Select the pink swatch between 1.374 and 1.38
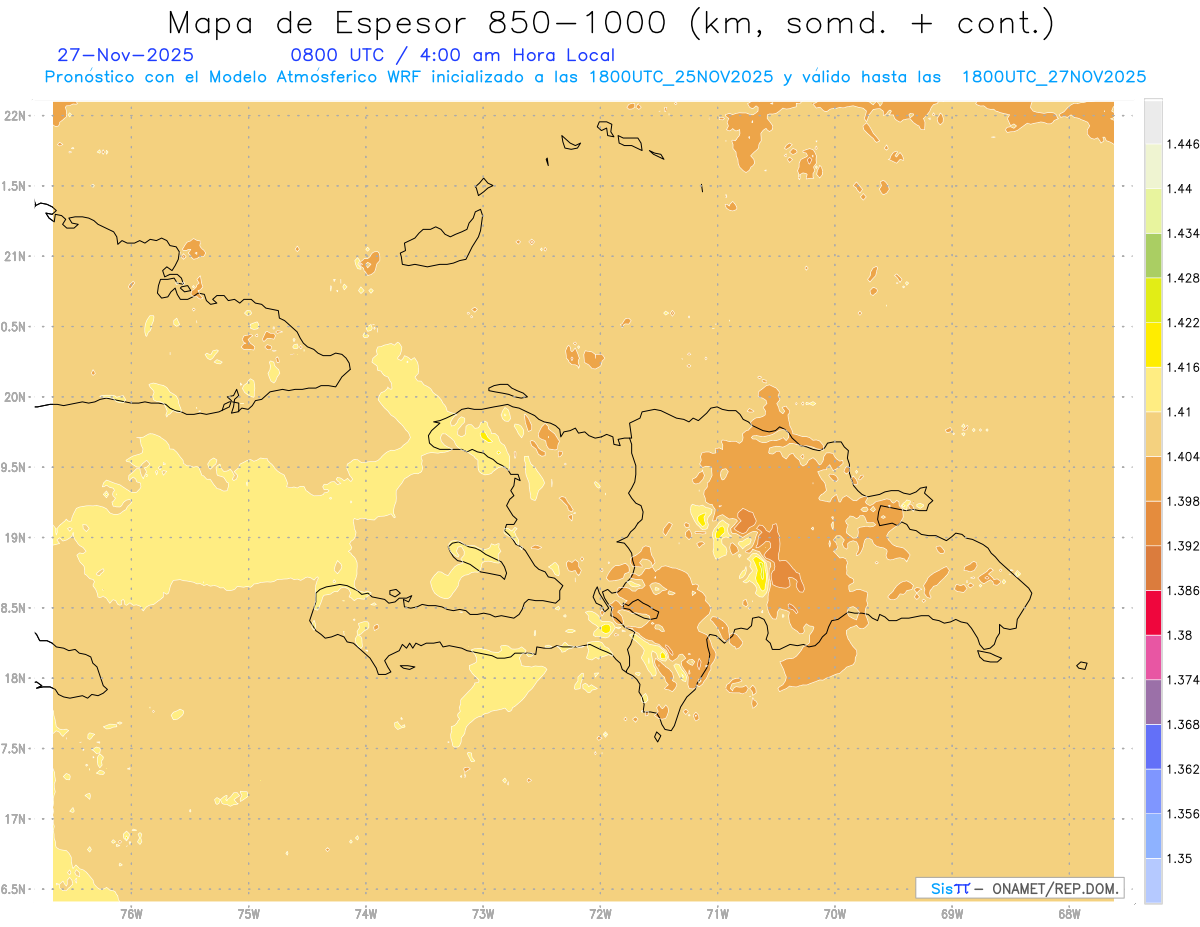1200x927 pixels. point(1153,657)
